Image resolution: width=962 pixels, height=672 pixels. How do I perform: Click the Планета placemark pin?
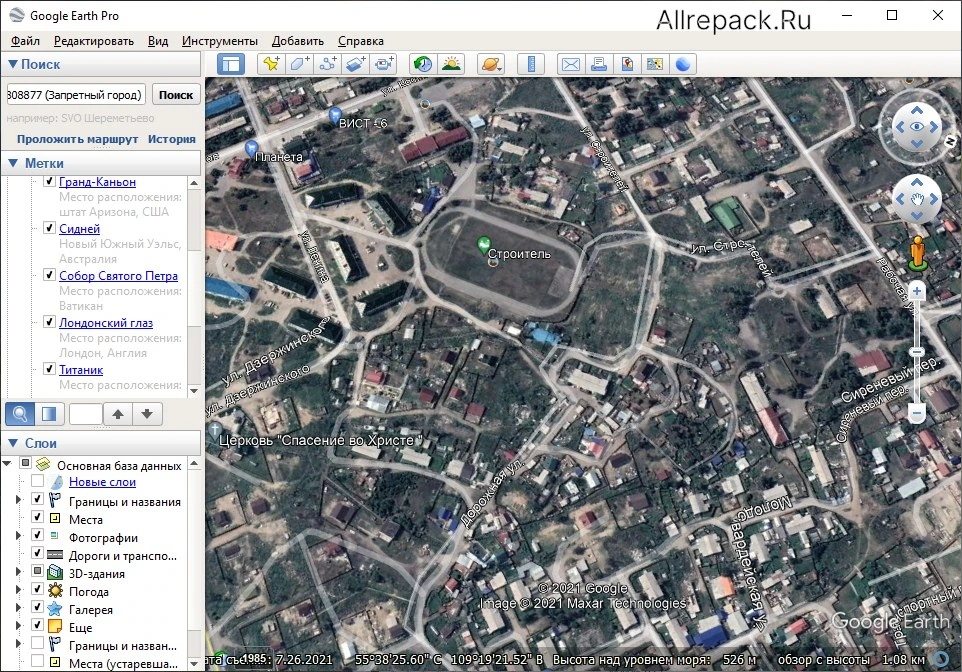pyautogui.click(x=251, y=148)
